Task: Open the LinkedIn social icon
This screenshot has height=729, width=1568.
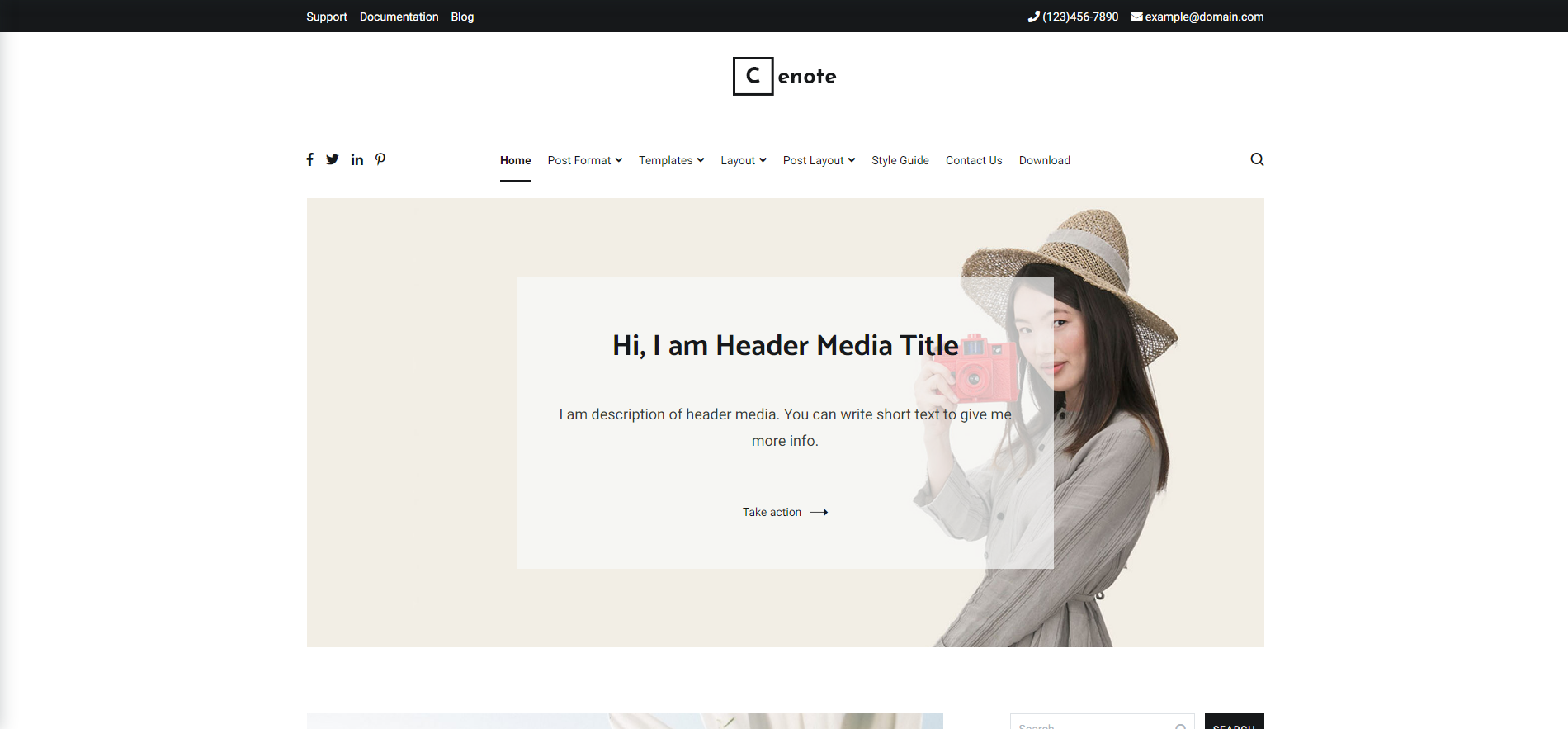Action: [357, 159]
